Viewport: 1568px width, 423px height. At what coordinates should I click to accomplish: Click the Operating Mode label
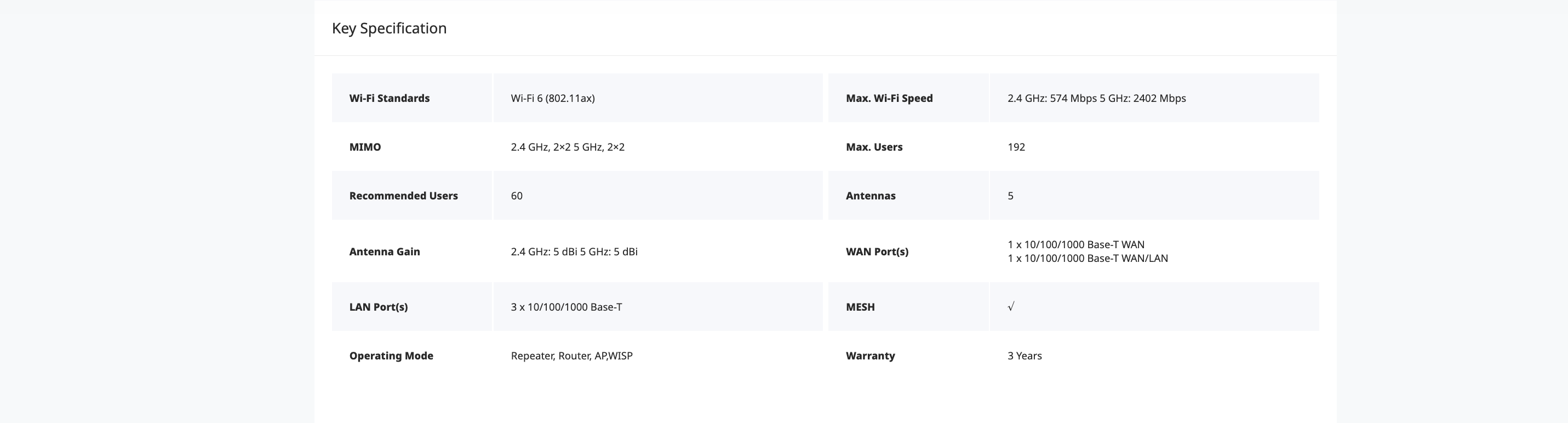(391, 356)
